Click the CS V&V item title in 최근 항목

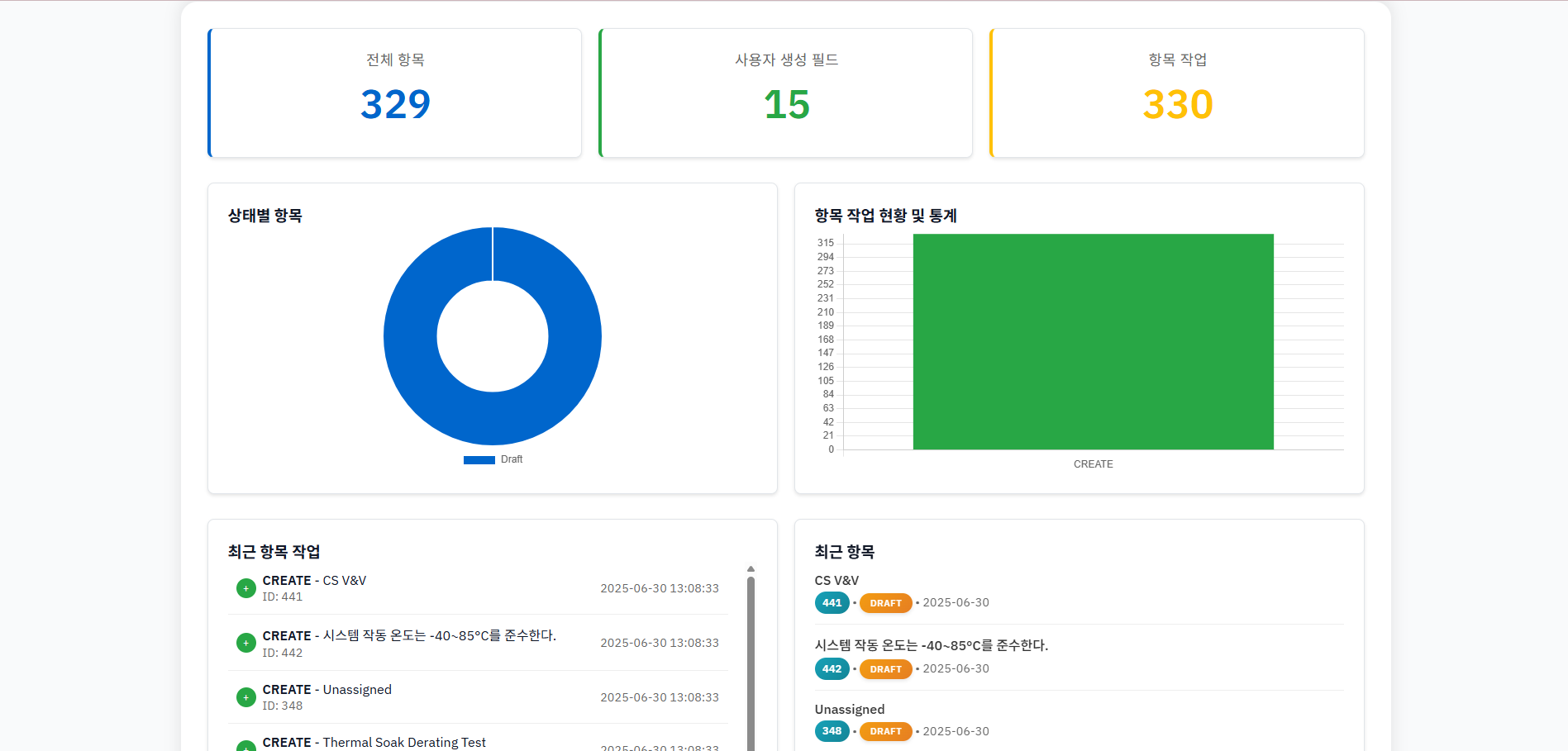click(836, 579)
